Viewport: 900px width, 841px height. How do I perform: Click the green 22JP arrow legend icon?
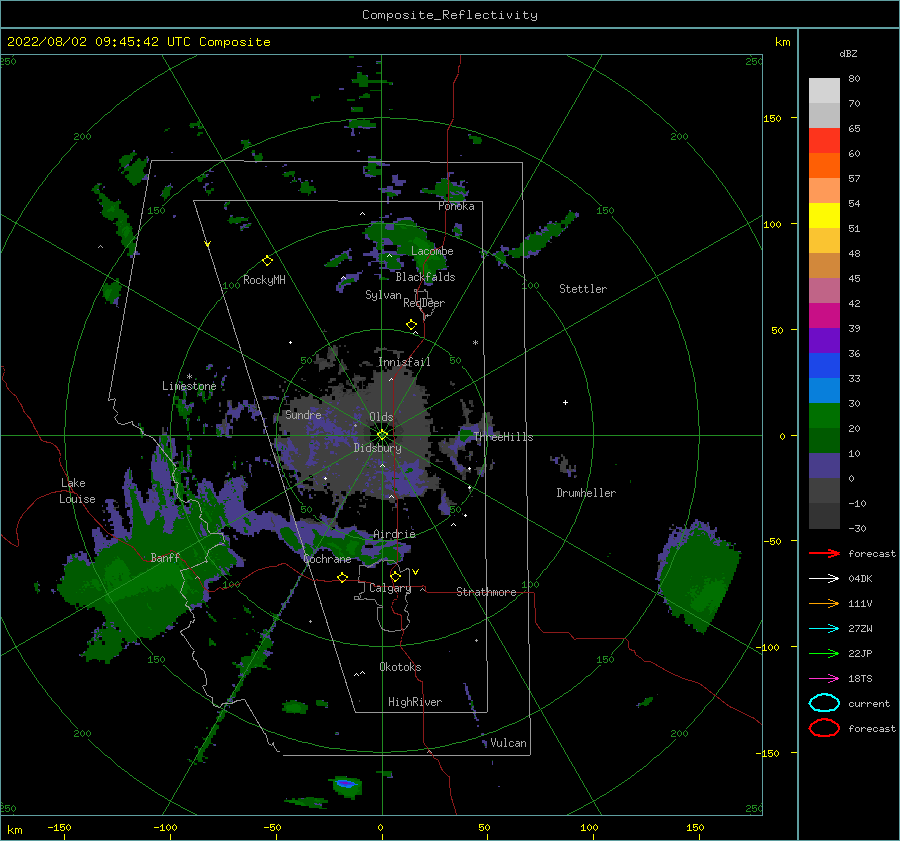[824, 653]
